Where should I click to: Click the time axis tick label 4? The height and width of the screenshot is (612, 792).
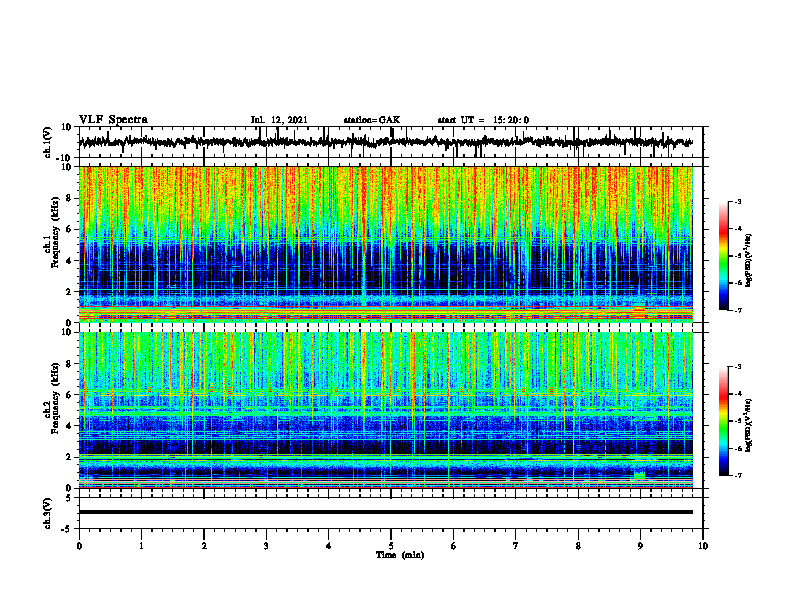pos(329,546)
